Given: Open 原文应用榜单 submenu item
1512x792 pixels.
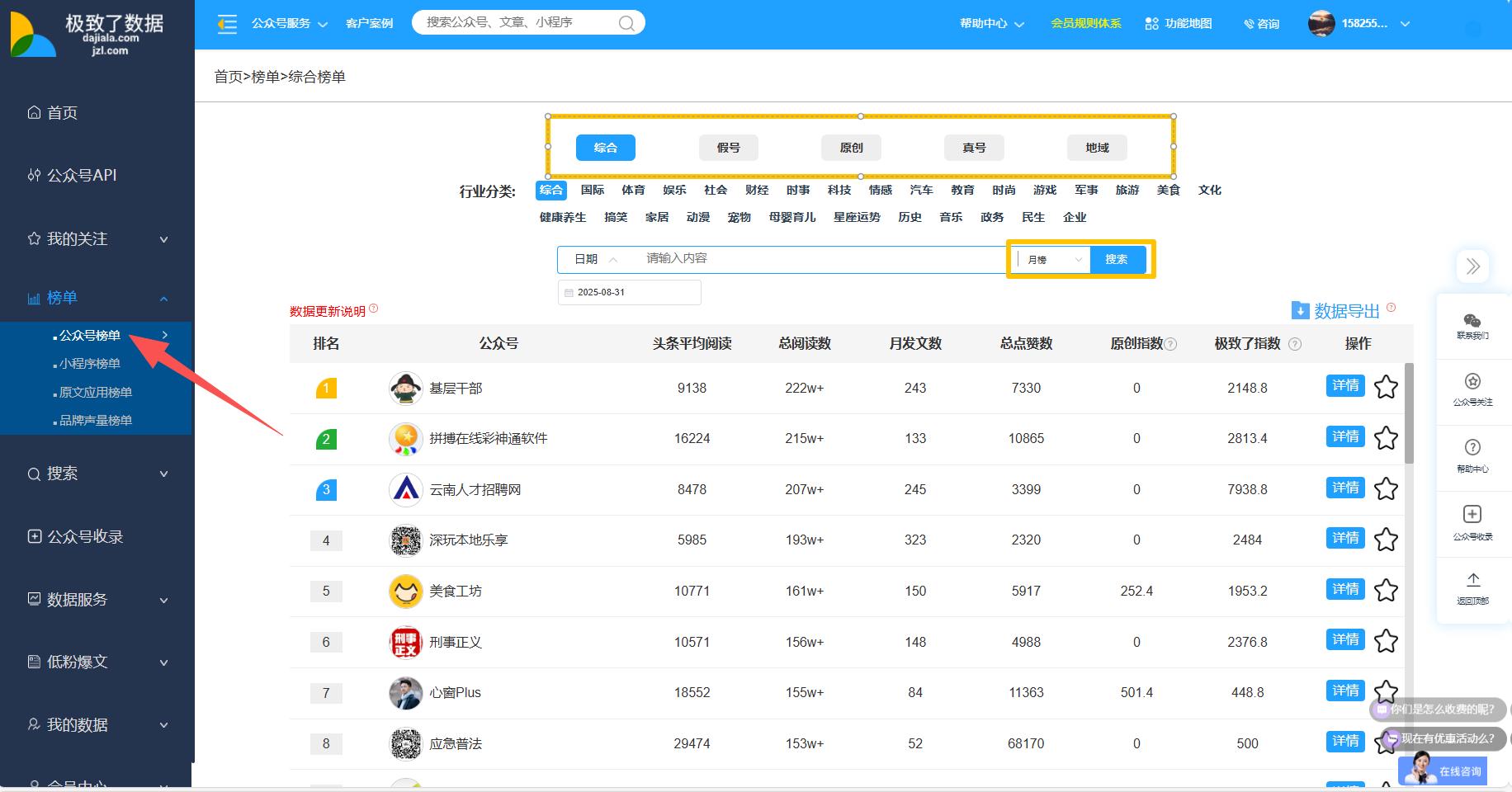Looking at the screenshot, I should click(96, 393).
